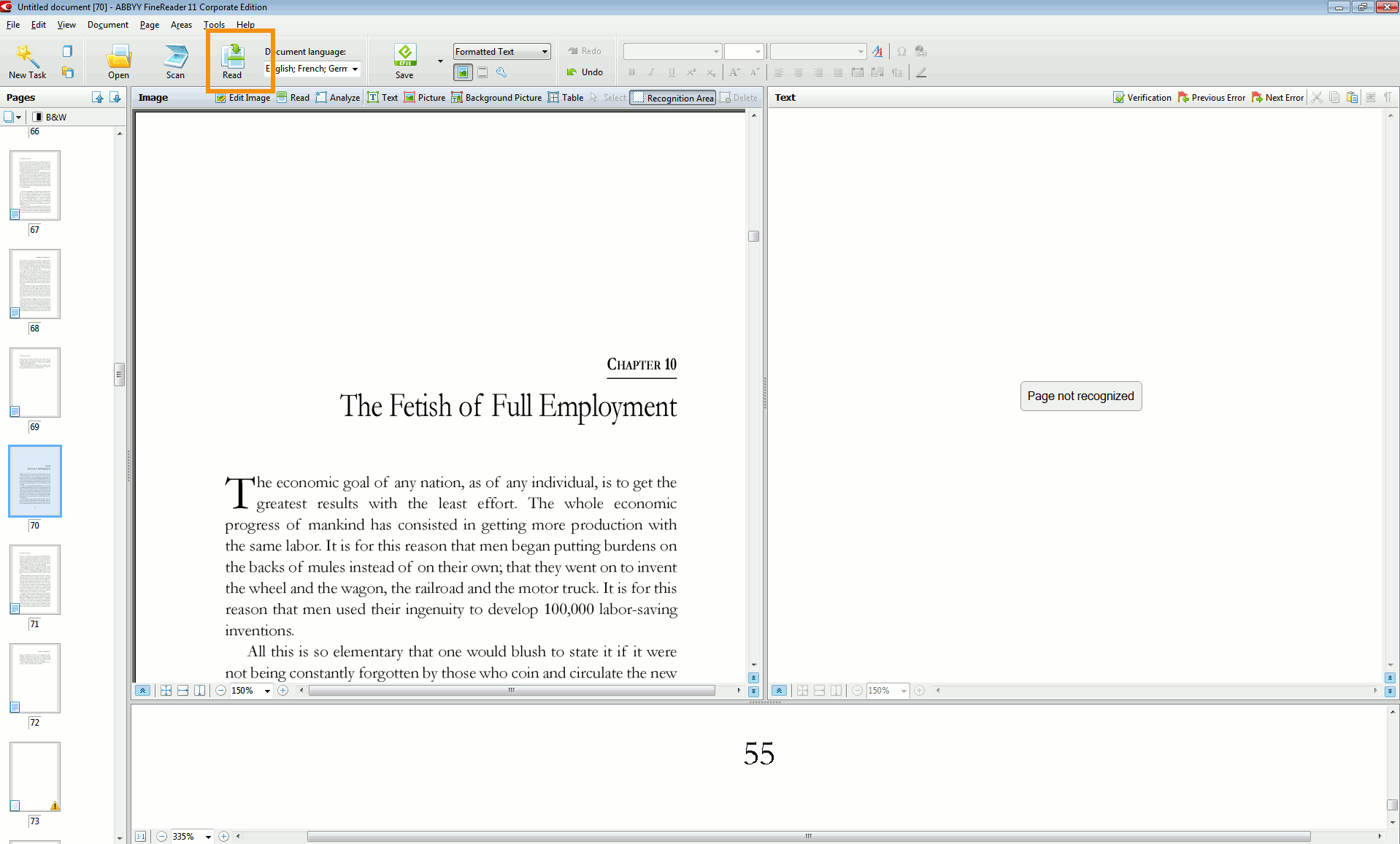Zoom in the bottom Zoom panel
The width and height of the screenshot is (1400, 844).
(224, 837)
